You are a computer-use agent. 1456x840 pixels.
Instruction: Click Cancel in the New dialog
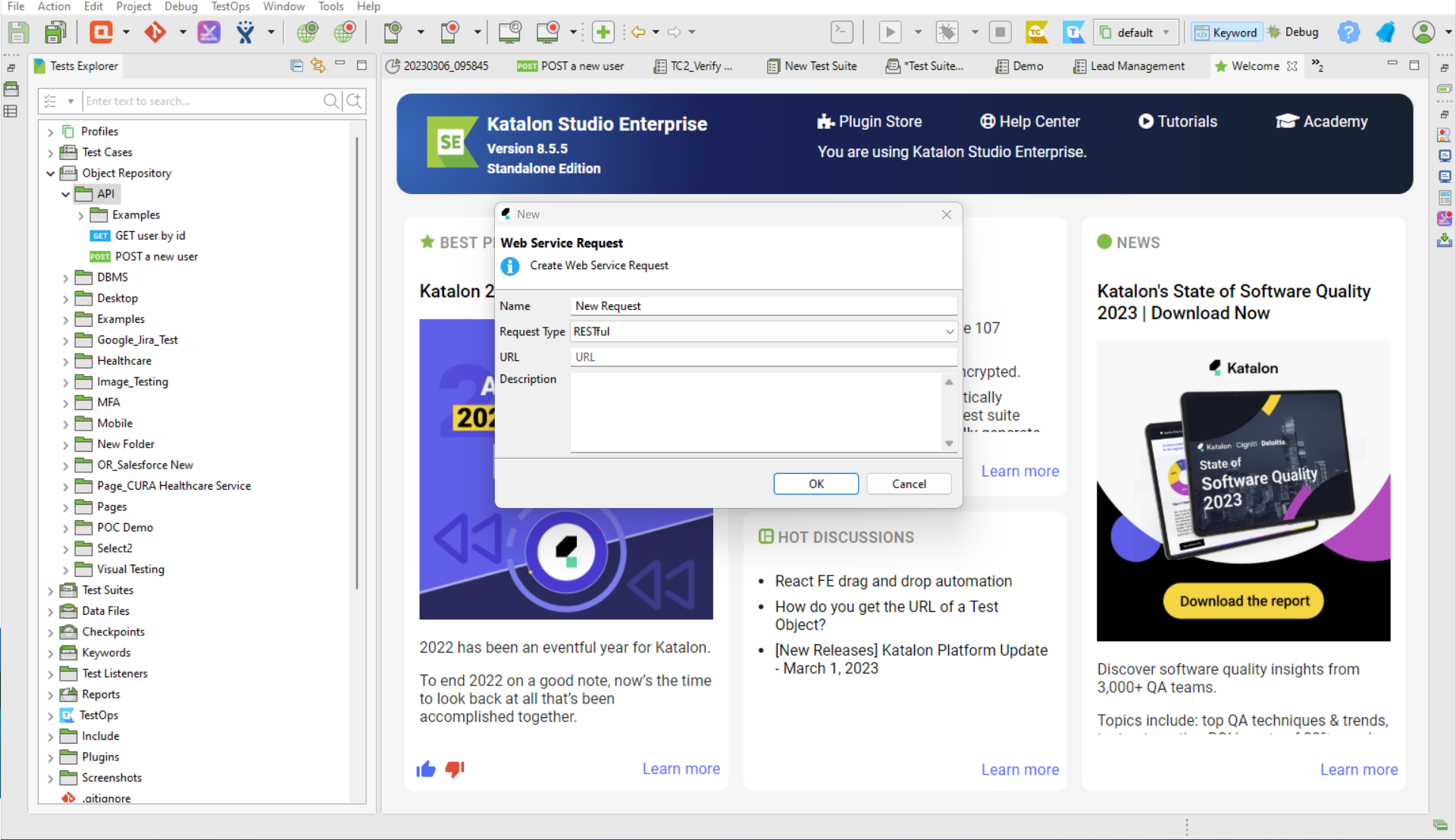[x=909, y=484]
